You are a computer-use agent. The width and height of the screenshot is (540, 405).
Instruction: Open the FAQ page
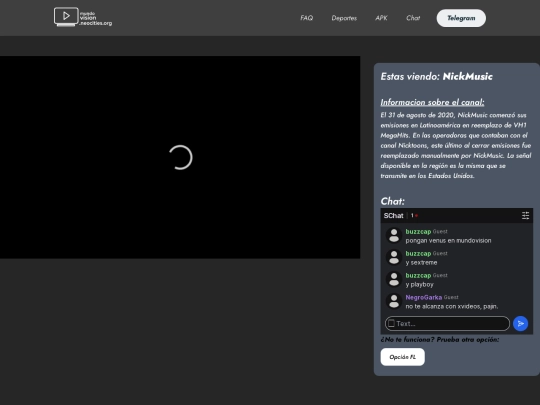tap(307, 18)
